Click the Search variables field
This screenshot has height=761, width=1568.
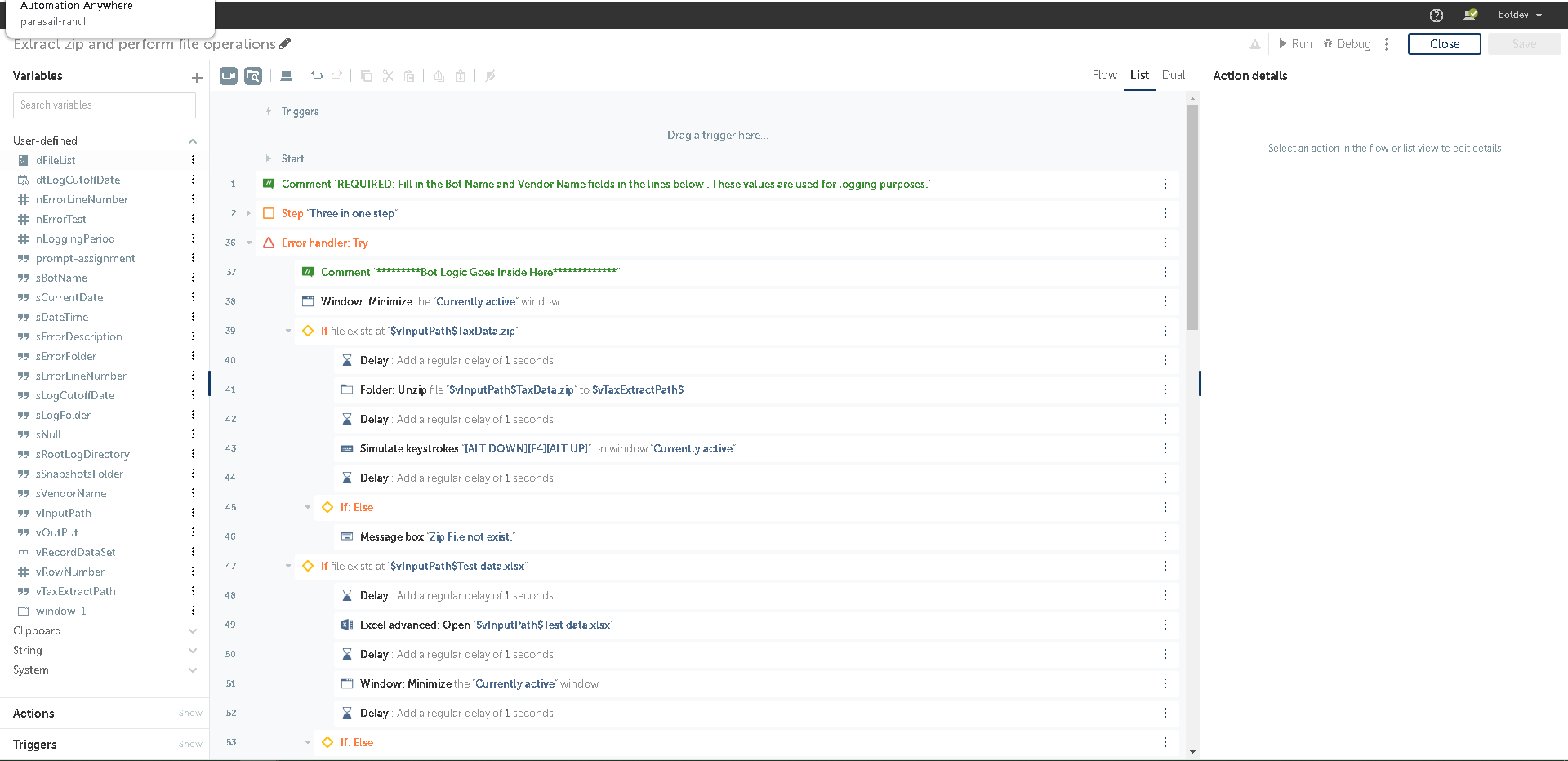105,105
